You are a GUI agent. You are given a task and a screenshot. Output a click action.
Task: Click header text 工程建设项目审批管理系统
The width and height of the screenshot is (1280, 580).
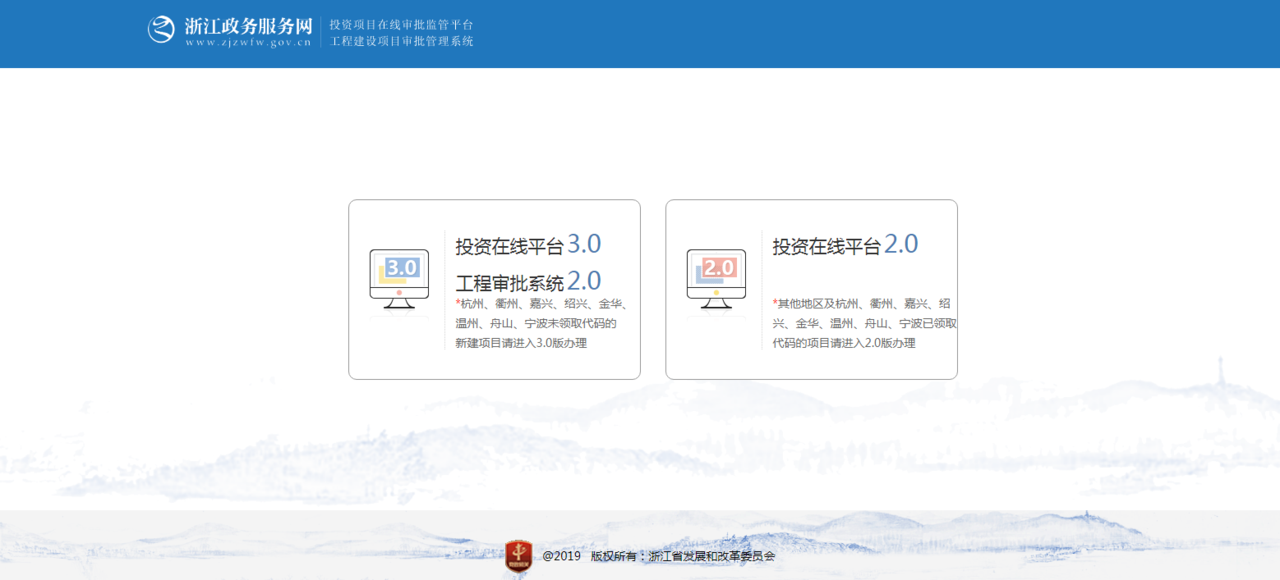[401, 42]
